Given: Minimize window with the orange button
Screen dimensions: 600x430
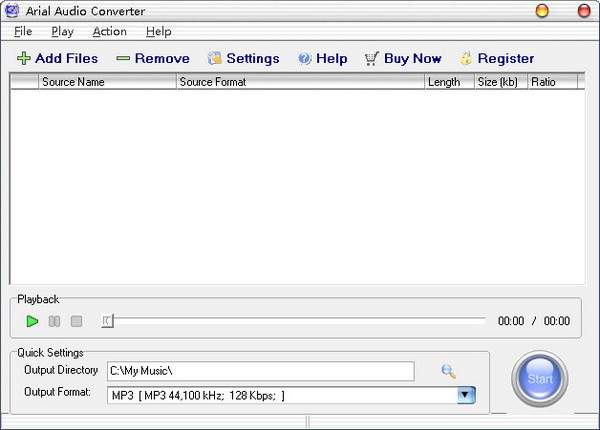Looking at the screenshot, I should [x=542, y=11].
